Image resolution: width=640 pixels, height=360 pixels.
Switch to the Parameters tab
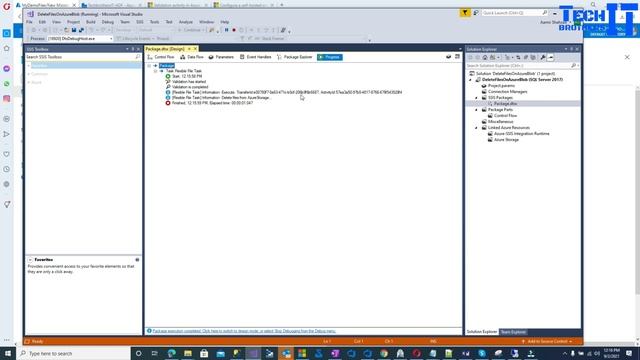click(221, 57)
